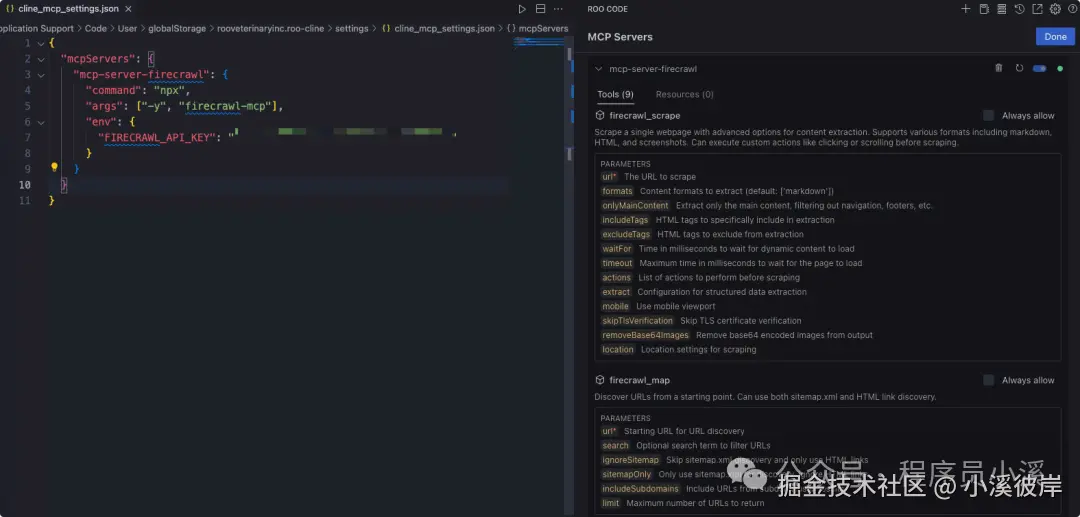Click the firecrawl_scrape tool name
The image size is (1080, 517).
pyautogui.click(x=645, y=116)
